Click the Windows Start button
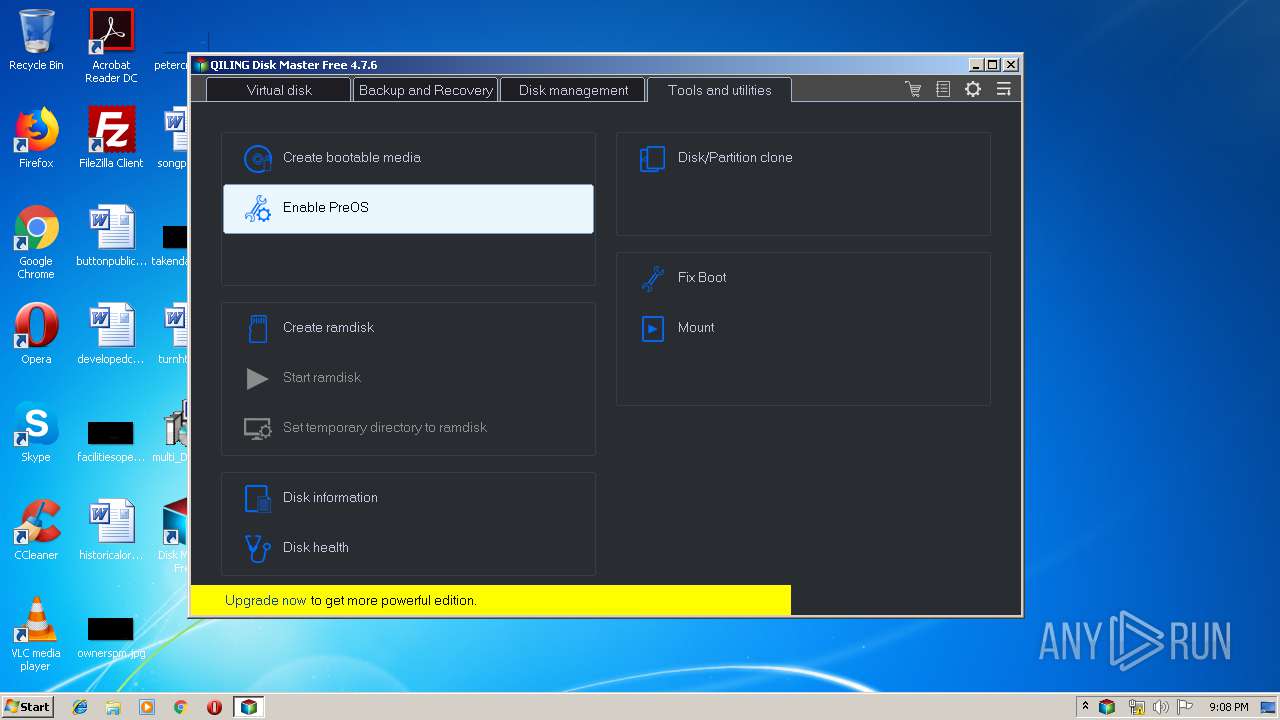Viewport: 1280px width, 720px height. pyautogui.click(x=27, y=706)
